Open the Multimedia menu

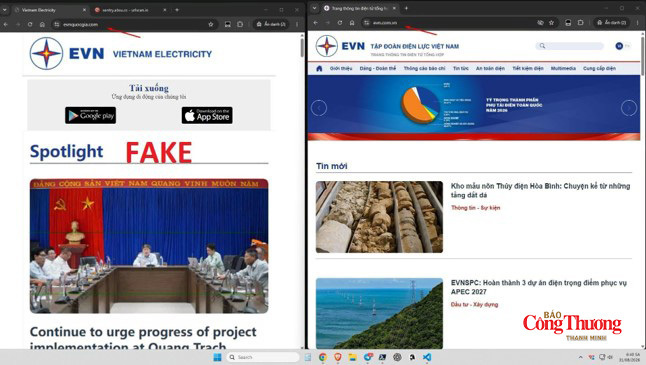point(563,68)
